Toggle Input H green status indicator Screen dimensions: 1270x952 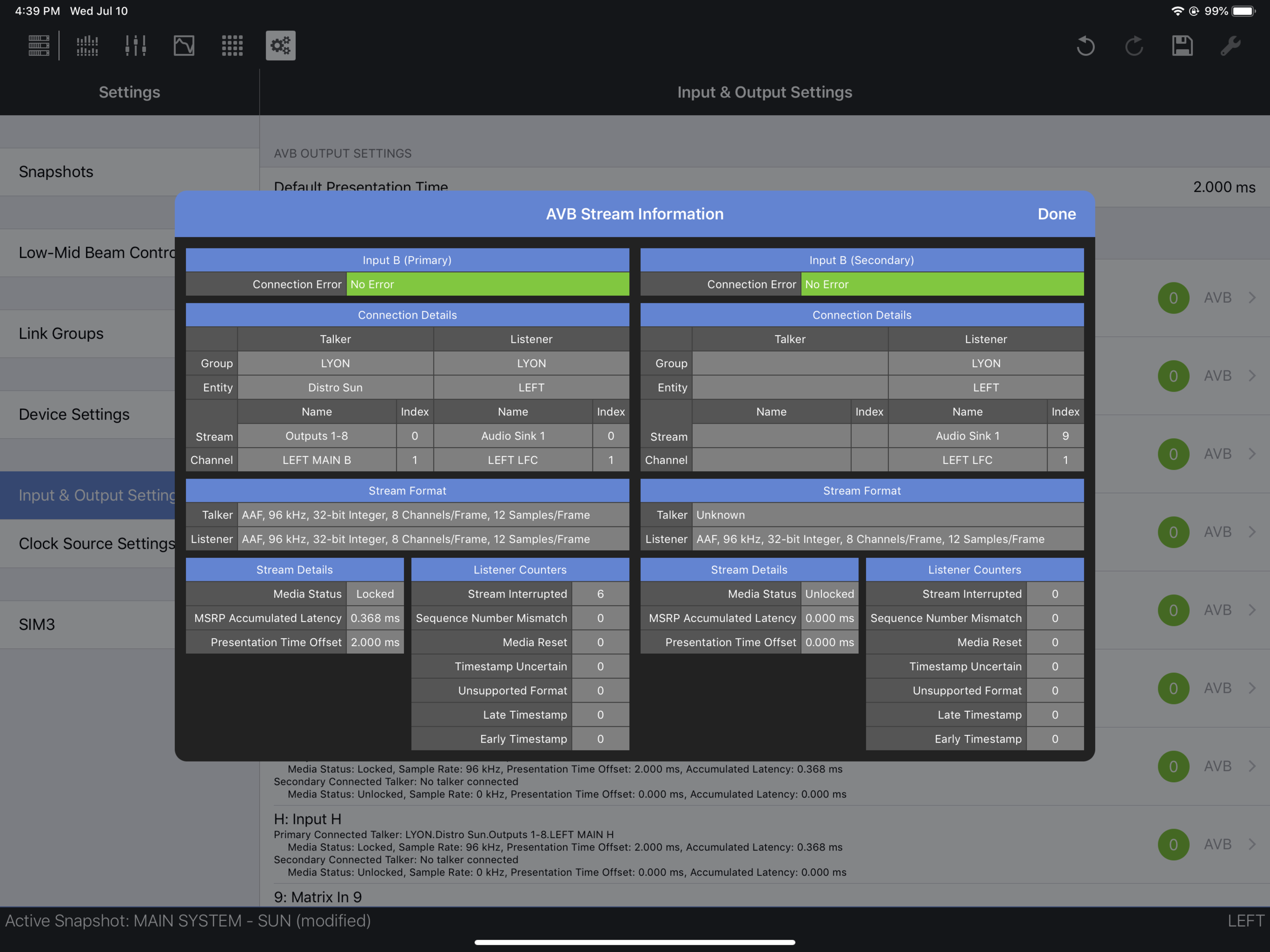pos(1173,844)
